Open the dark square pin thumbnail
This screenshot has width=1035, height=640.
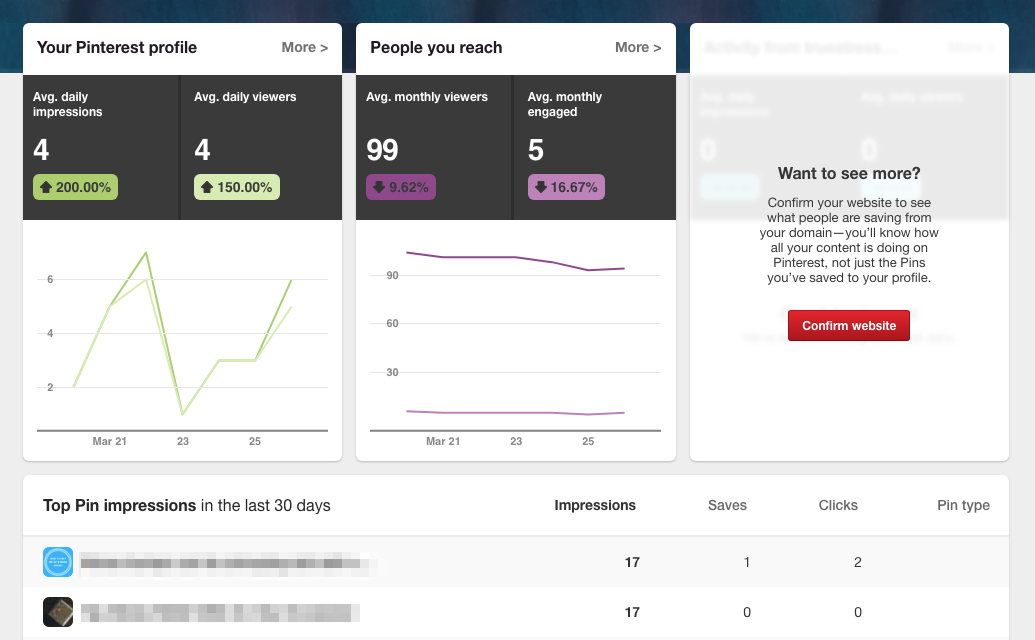[58, 612]
